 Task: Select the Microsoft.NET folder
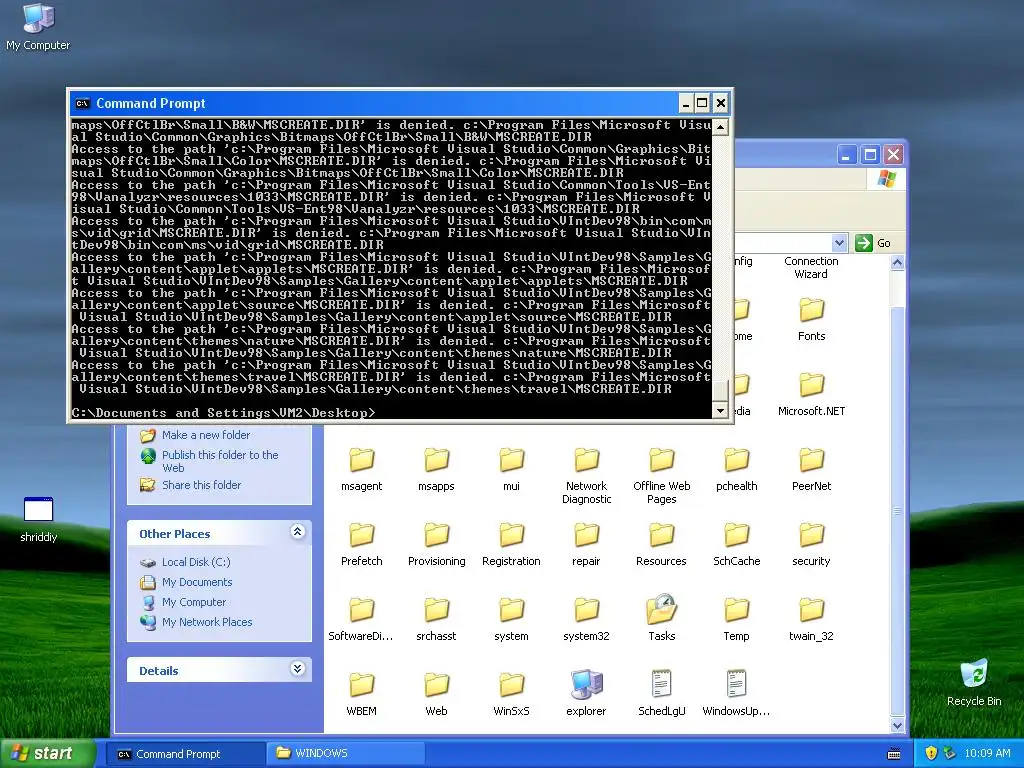[x=811, y=394]
